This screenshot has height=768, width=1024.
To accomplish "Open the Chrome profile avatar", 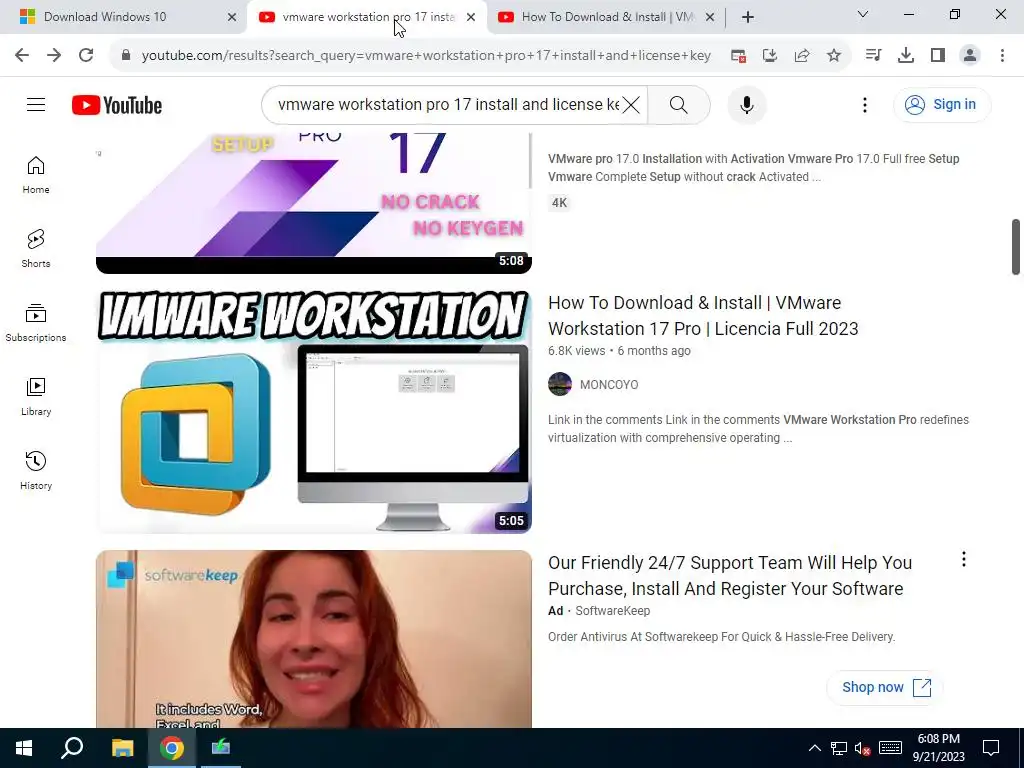I will [x=970, y=56].
